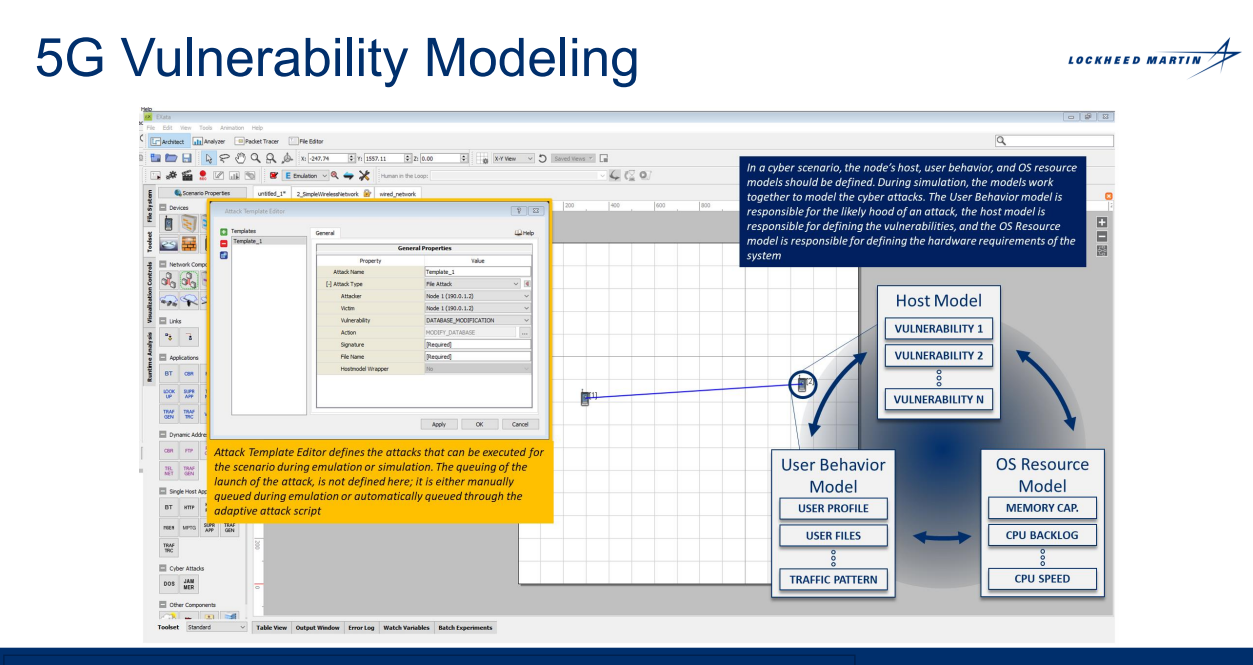
Task: Open the 2_SimpleWirelessNetwork scenario tab
Action: point(333,193)
